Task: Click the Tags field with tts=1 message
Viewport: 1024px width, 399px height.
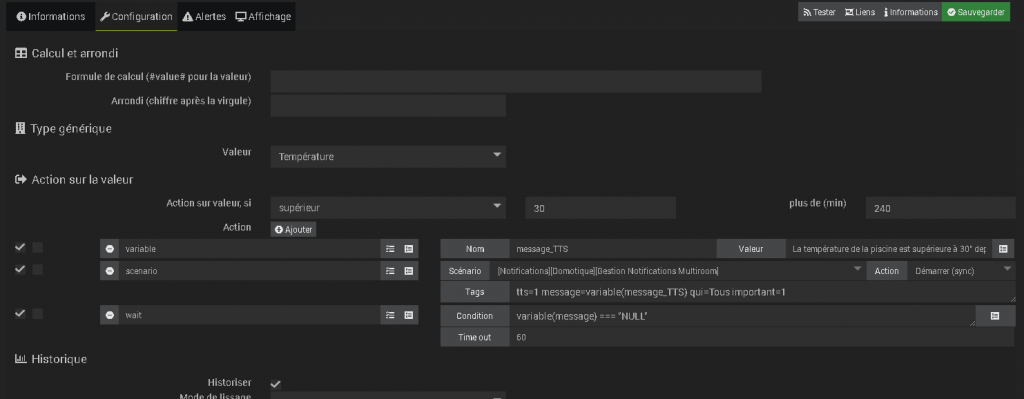Action: (x=762, y=293)
